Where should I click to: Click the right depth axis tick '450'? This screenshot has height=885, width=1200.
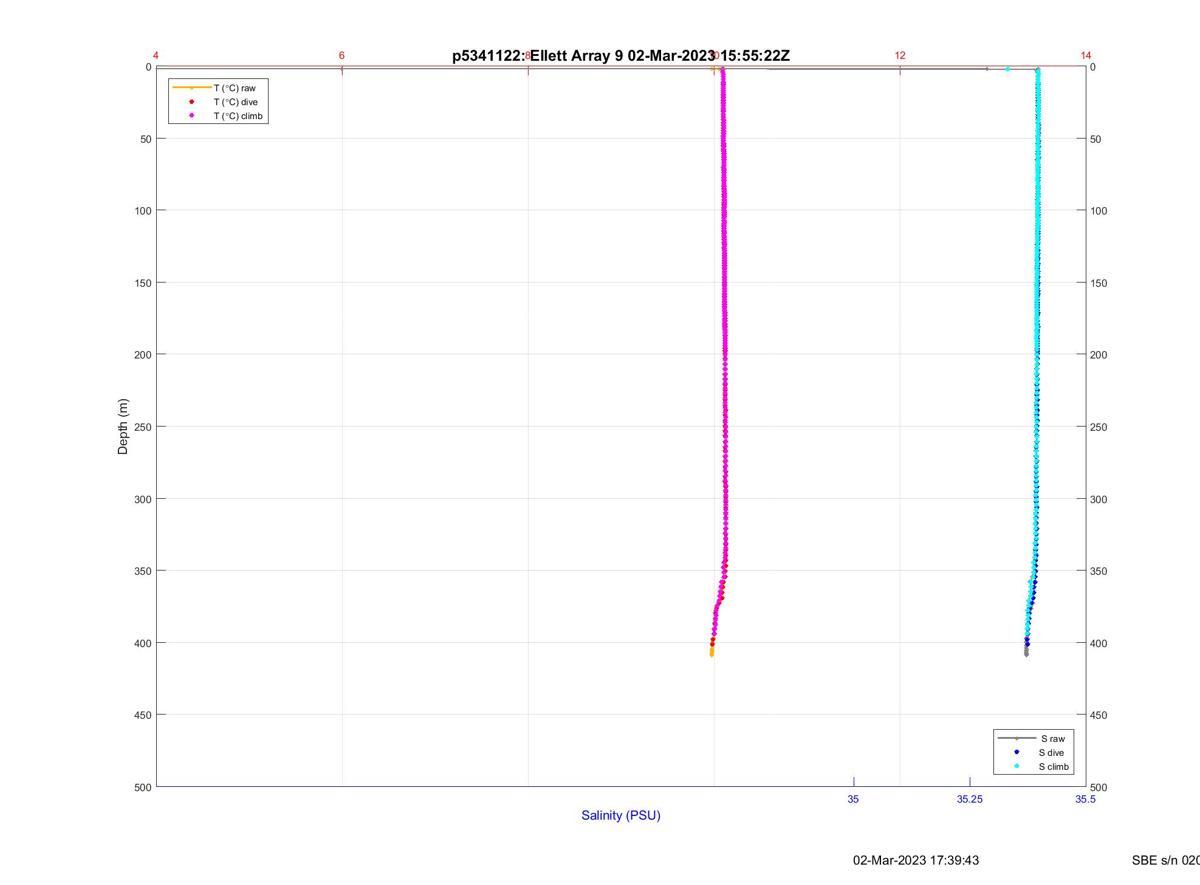click(1100, 715)
